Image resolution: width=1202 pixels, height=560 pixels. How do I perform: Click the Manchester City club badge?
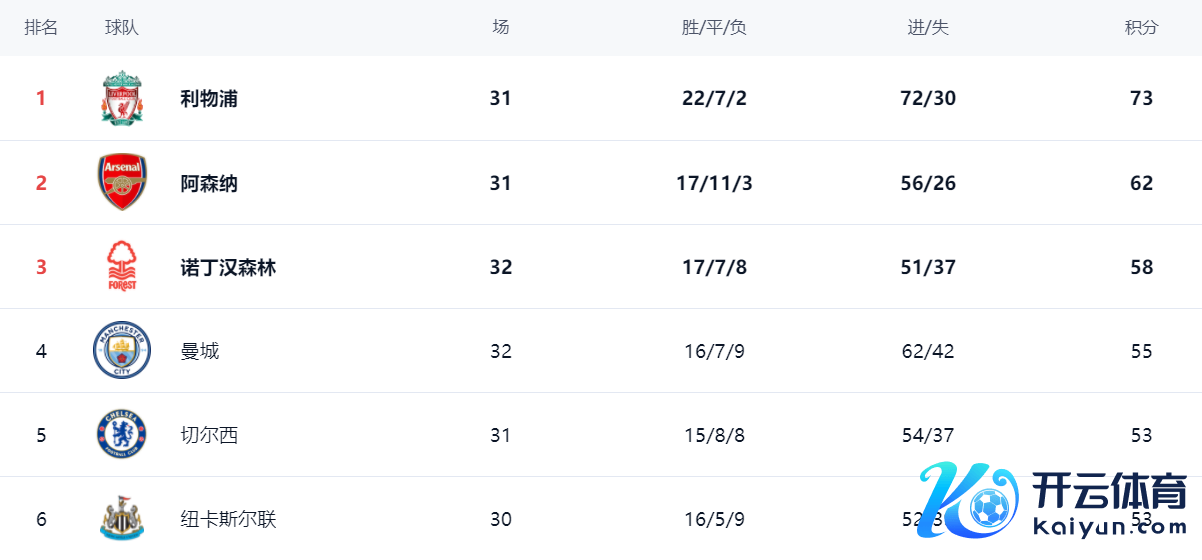tap(122, 351)
